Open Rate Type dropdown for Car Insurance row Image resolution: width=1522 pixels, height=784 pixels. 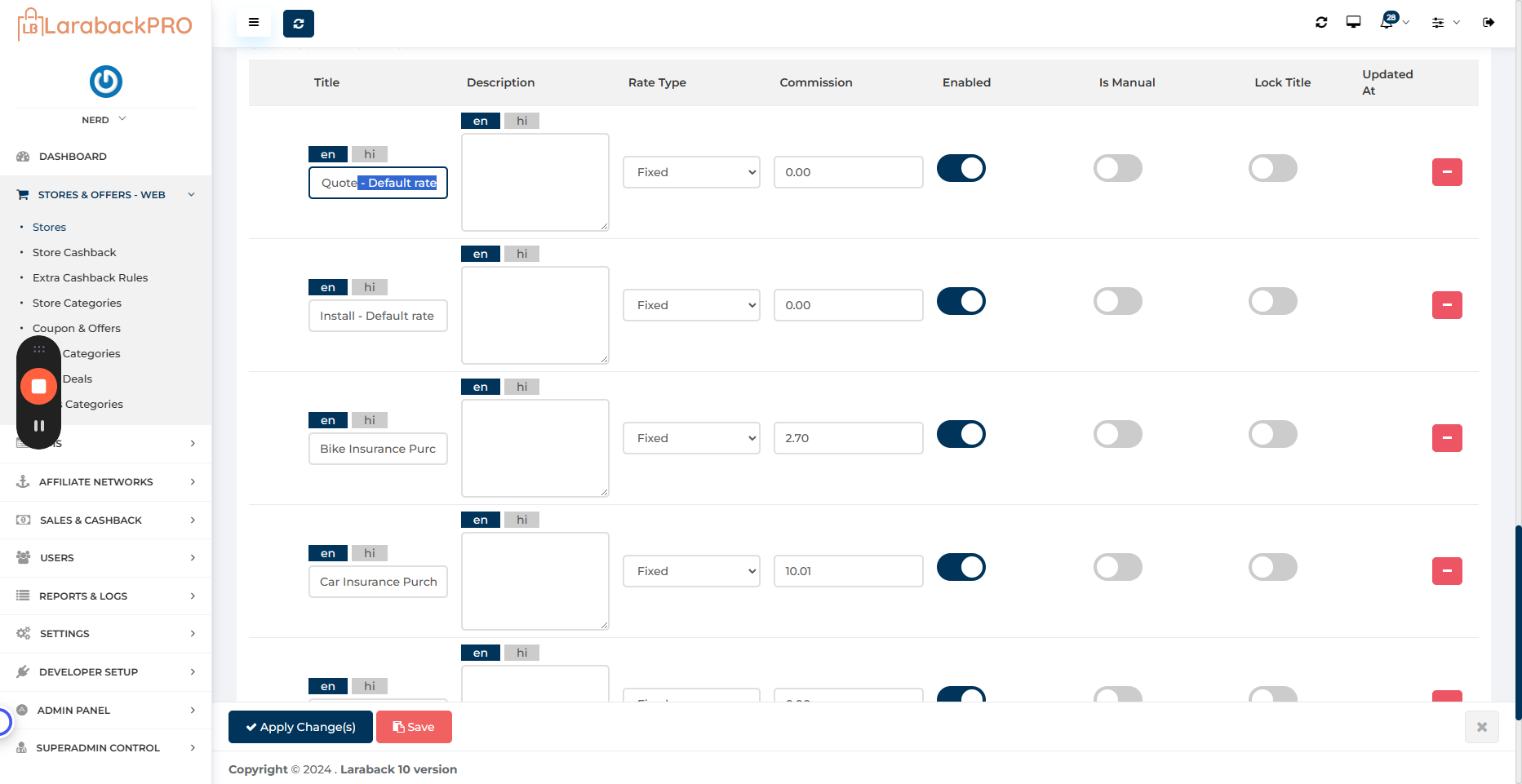[x=691, y=571]
